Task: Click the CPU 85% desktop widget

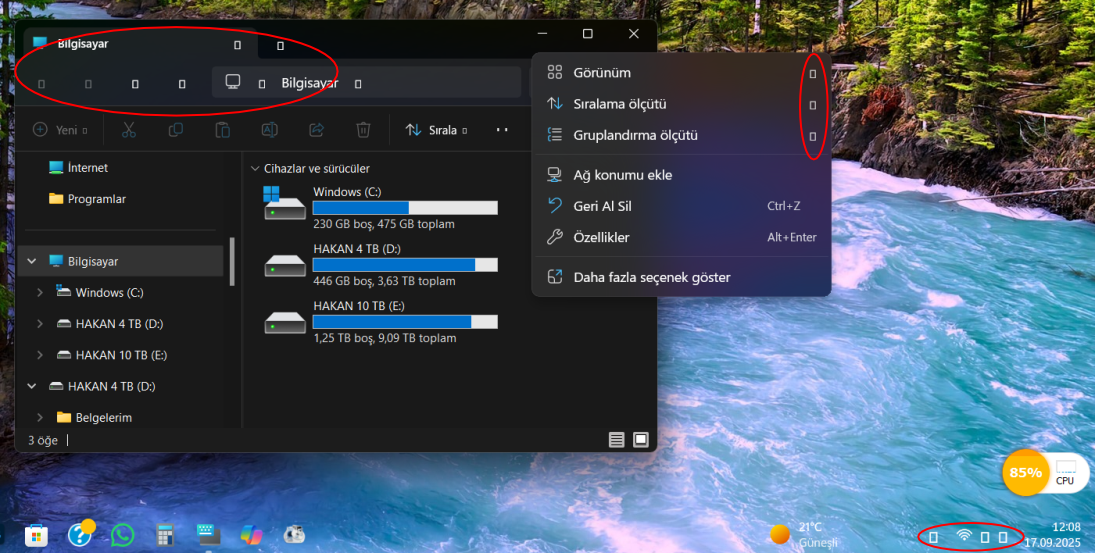Action: tap(1045, 473)
